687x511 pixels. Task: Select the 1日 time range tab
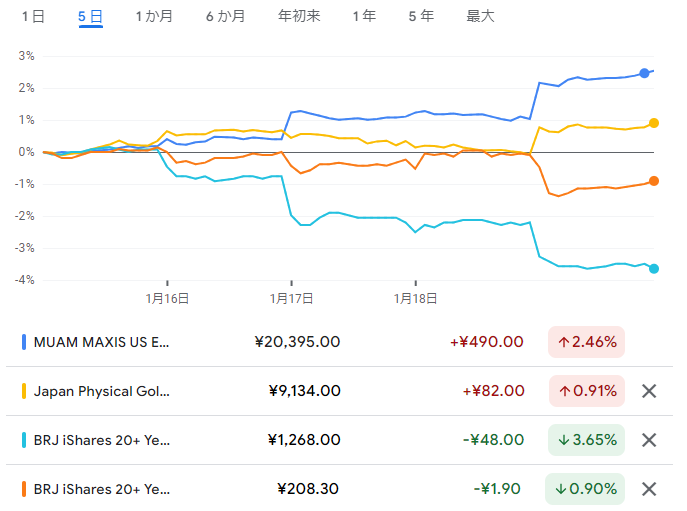click(x=33, y=16)
